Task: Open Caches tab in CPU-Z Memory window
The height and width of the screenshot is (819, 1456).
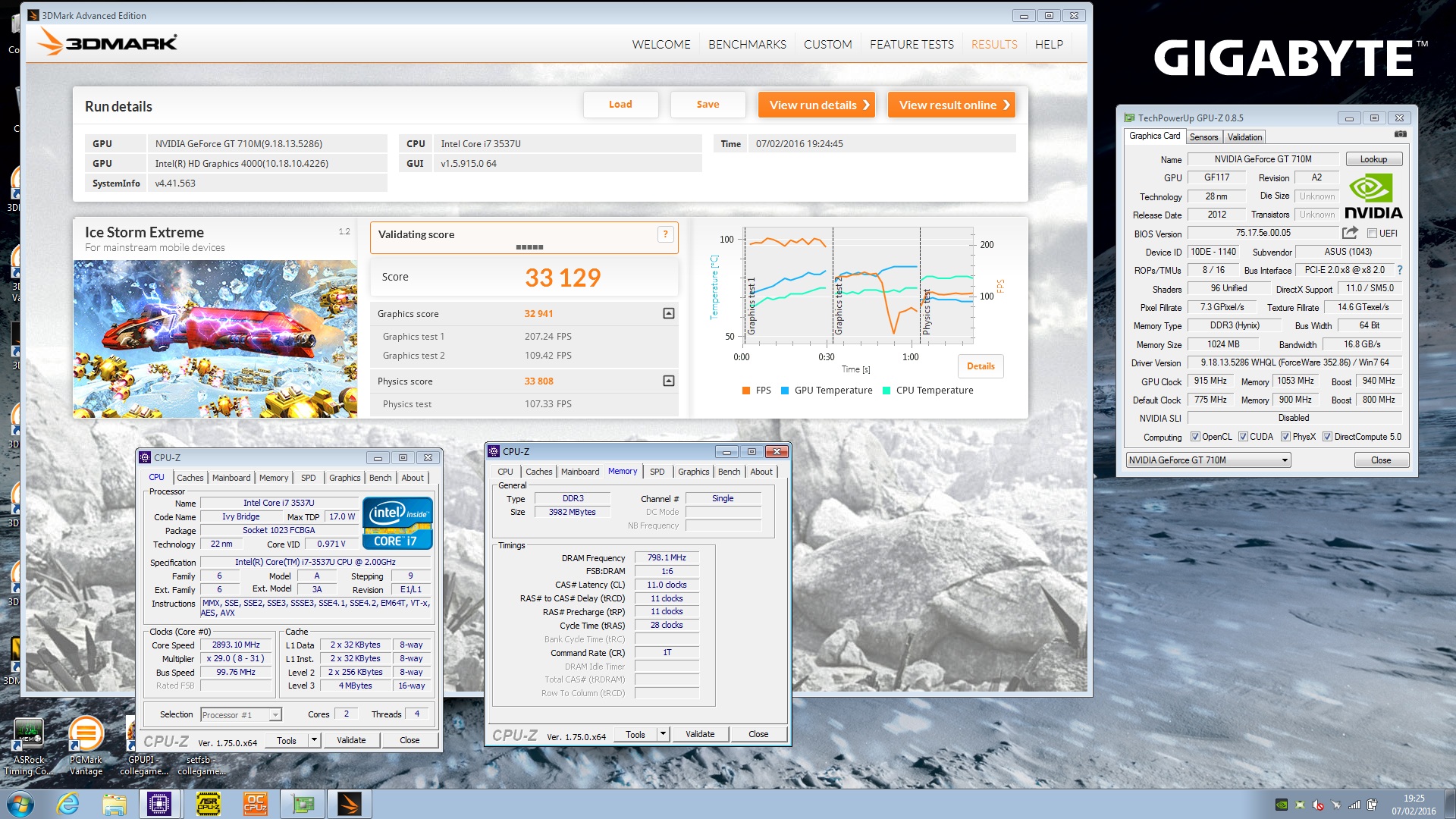Action: click(x=538, y=472)
